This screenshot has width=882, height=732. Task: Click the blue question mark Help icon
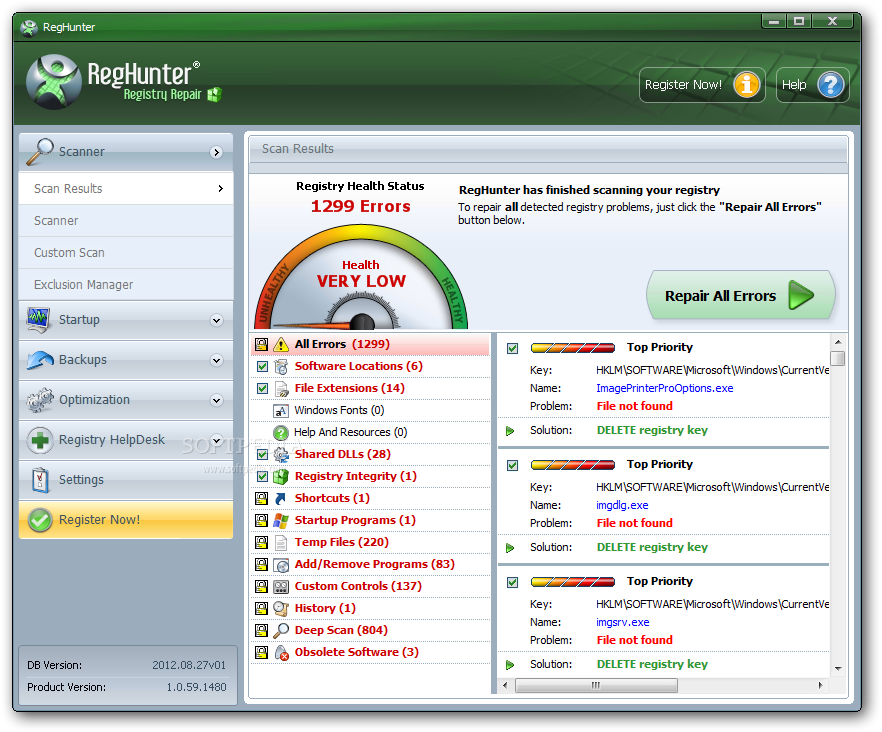[x=830, y=85]
